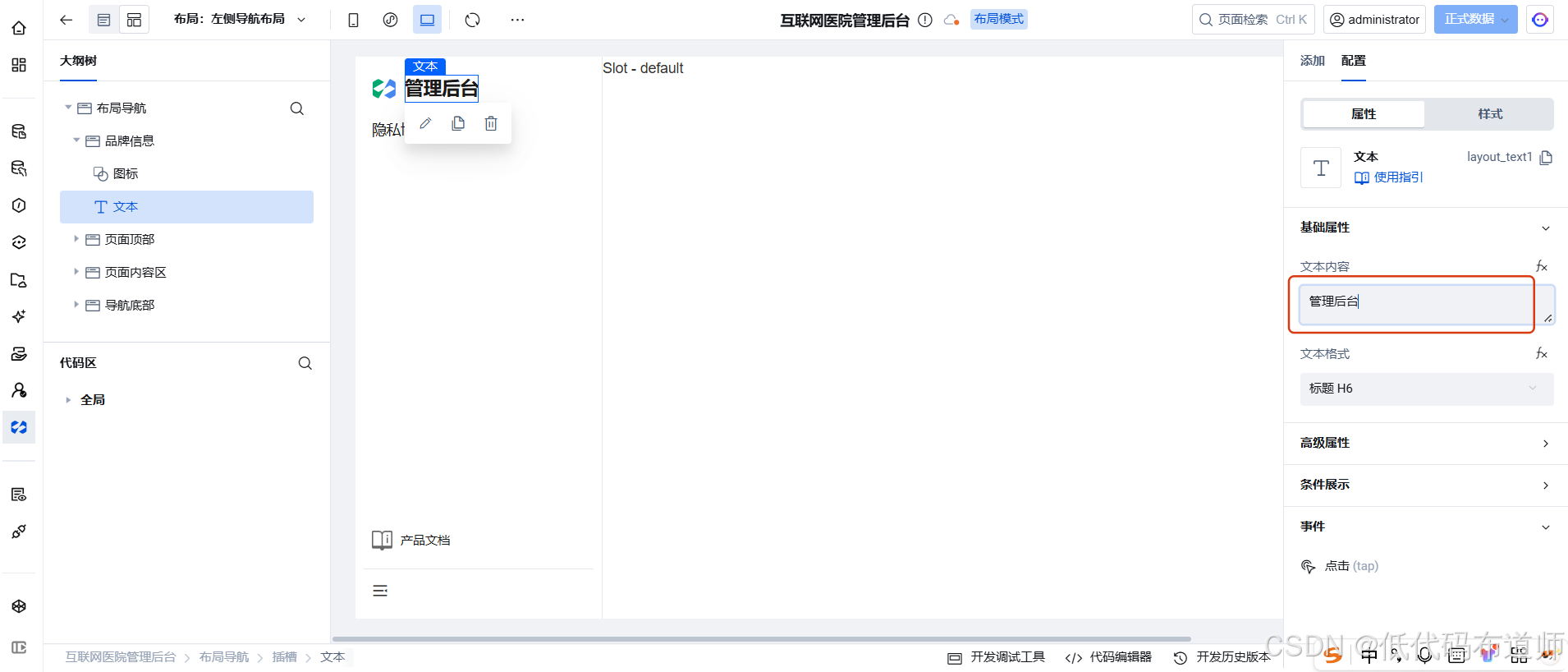Select the desktop PC preview icon
1568x672 pixels.
point(428,20)
